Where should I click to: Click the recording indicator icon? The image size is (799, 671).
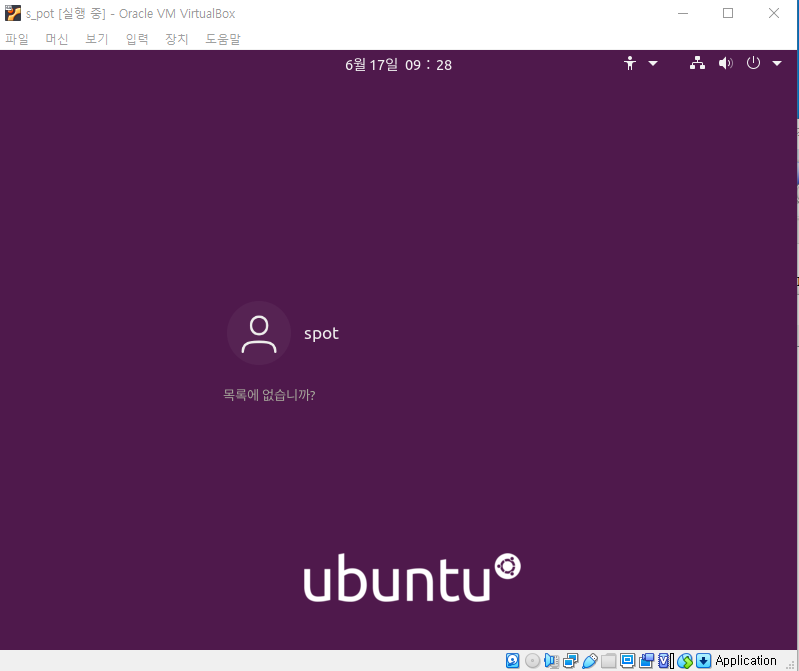647,661
